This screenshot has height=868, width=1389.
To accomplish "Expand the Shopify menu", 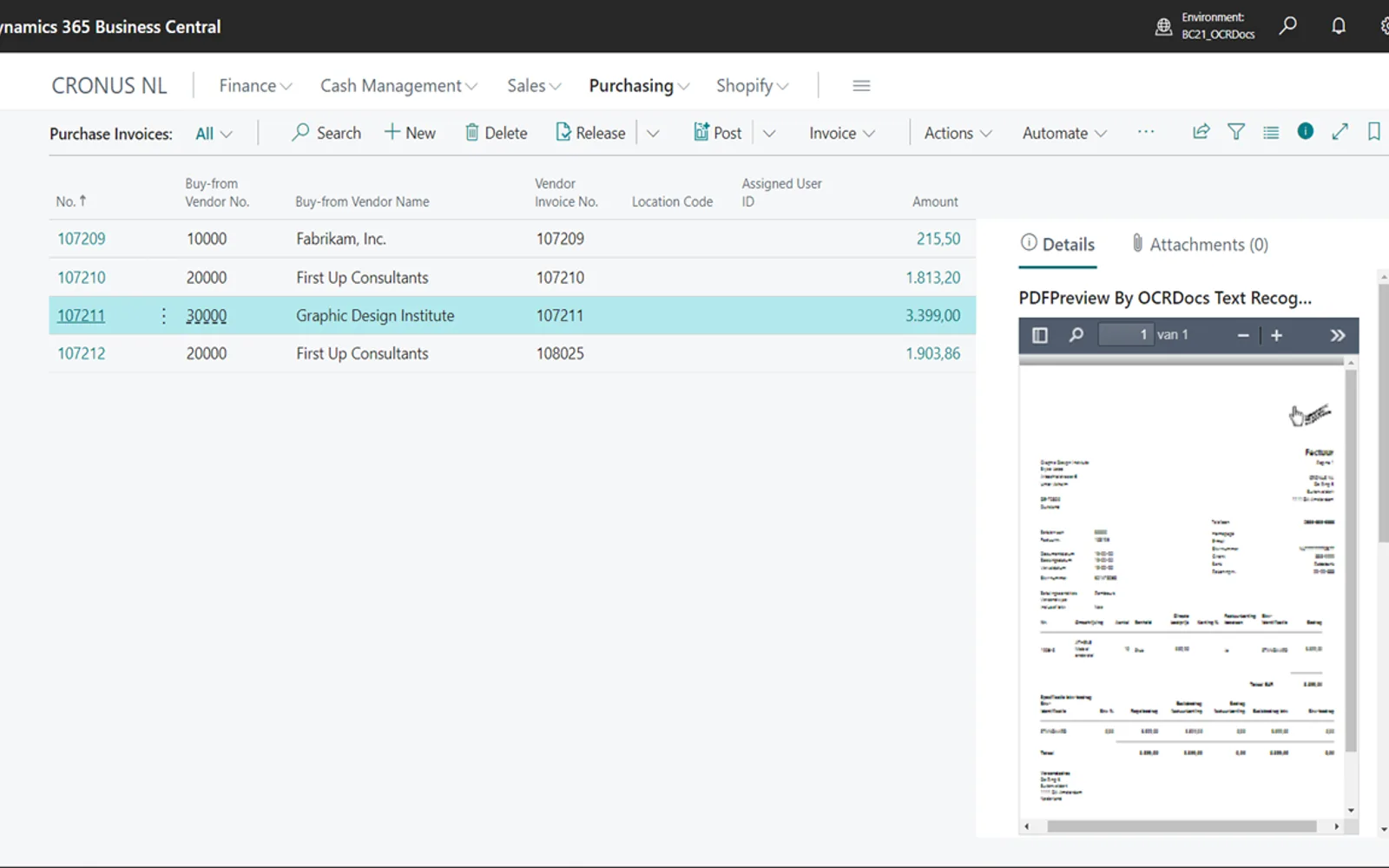I will [752, 85].
